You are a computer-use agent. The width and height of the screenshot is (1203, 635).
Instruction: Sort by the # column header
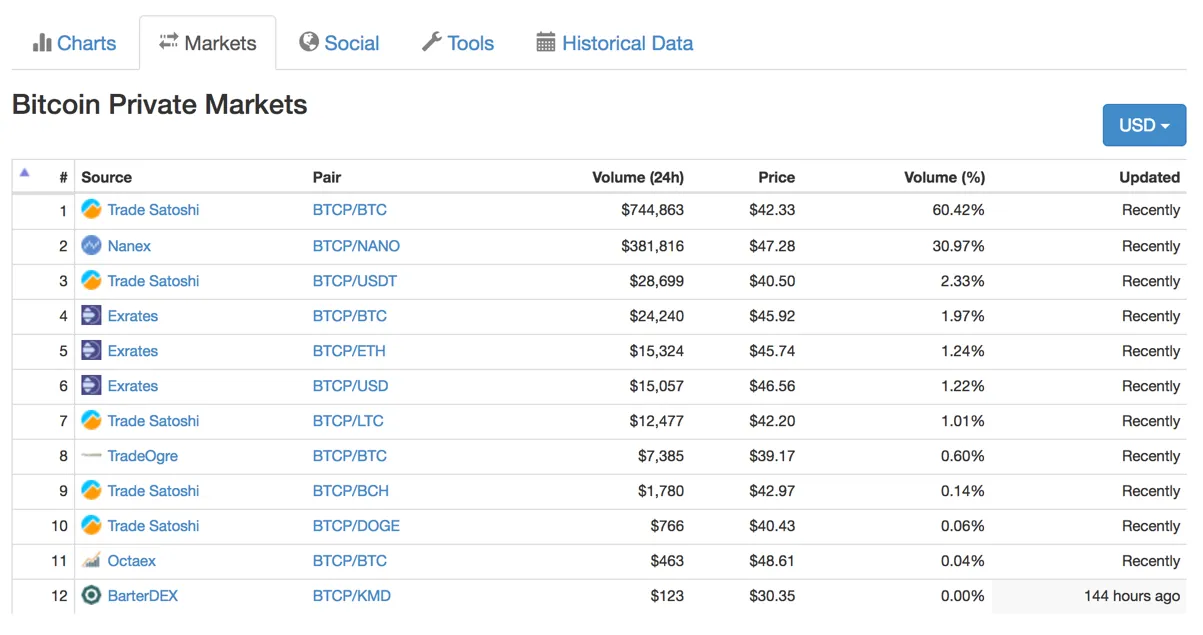(63, 177)
